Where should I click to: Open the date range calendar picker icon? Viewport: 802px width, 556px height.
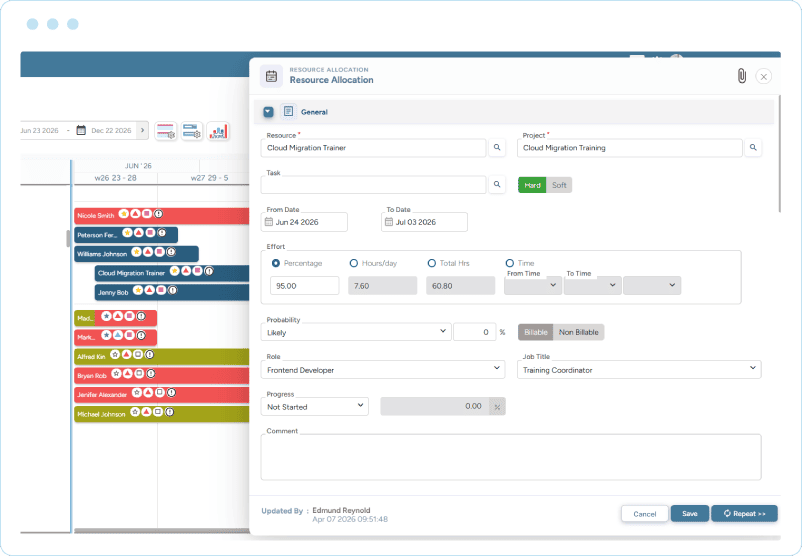(x=81, y=130)
